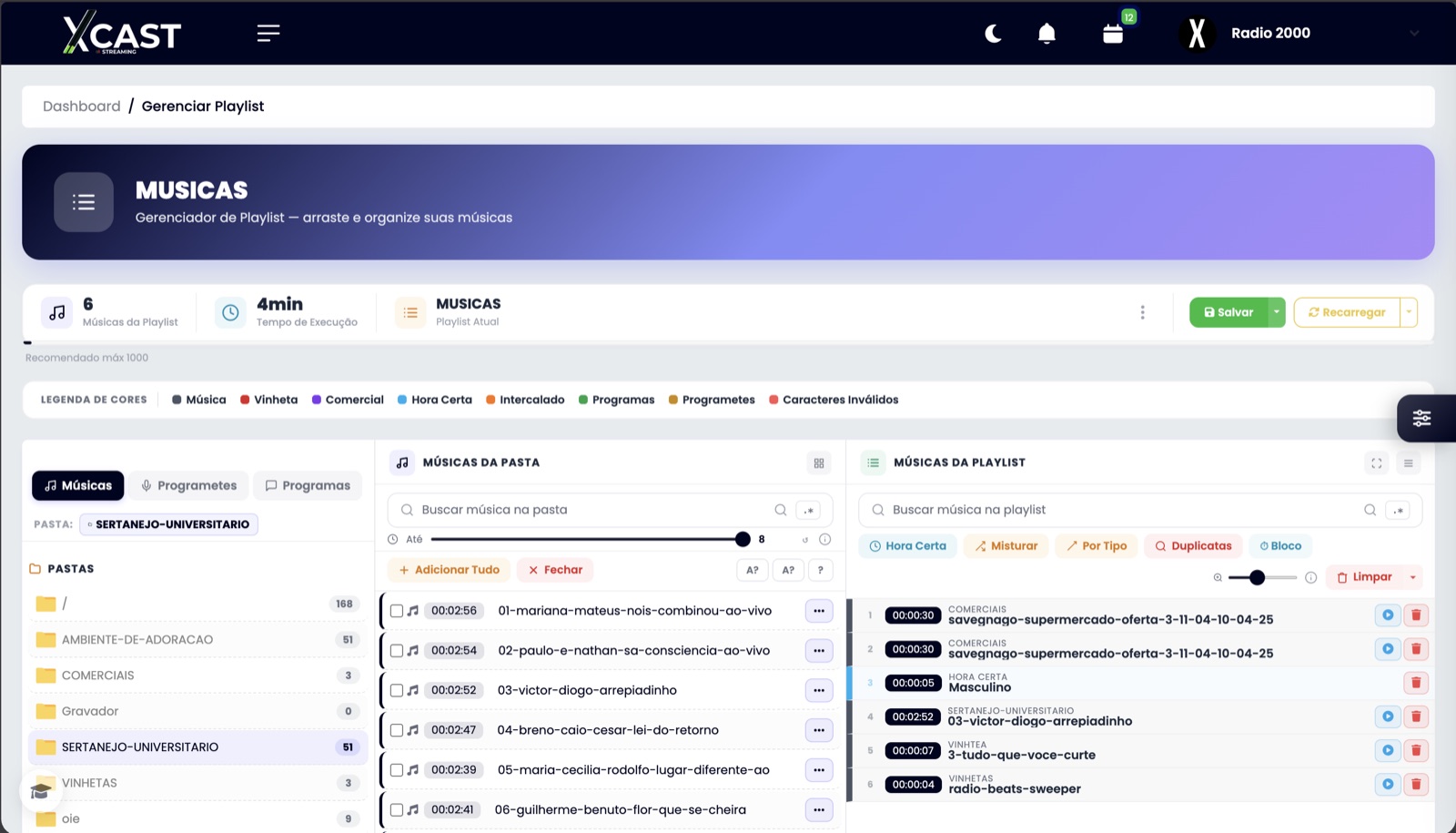Click Recarregar button
Viewport: 1456px width, 833px height.
click(x=1347, y=312)
